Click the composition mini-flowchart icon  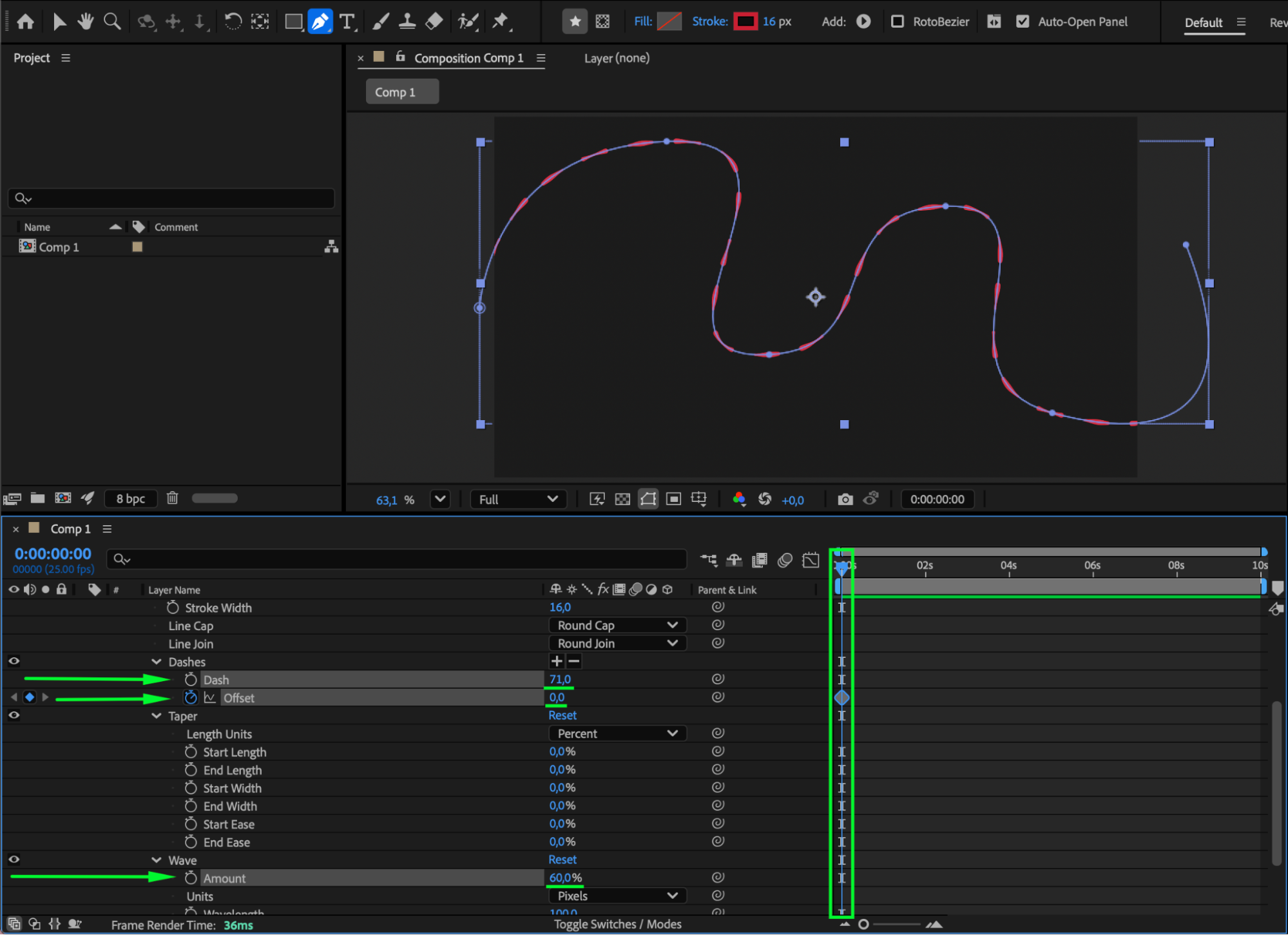click(709, 560)
